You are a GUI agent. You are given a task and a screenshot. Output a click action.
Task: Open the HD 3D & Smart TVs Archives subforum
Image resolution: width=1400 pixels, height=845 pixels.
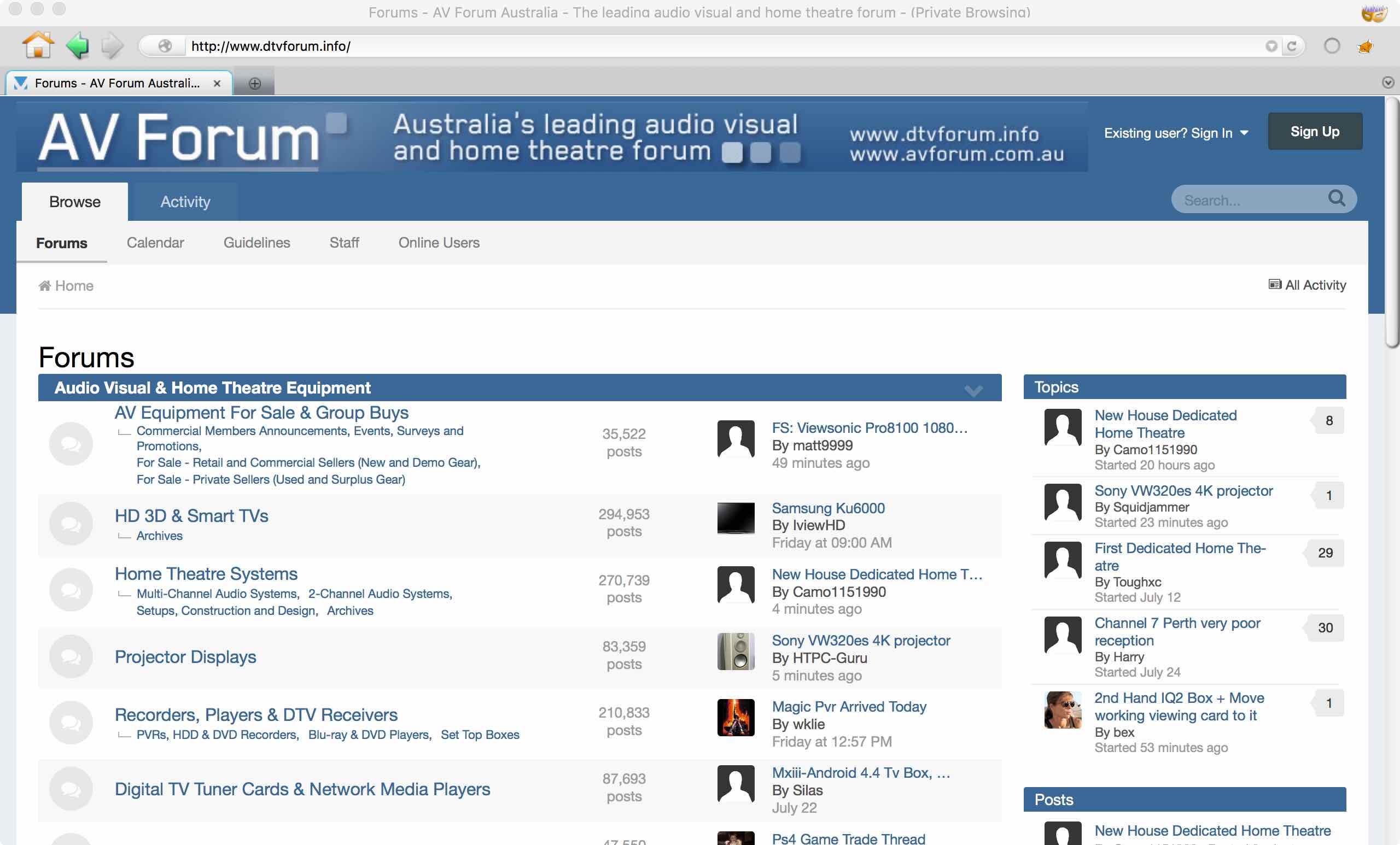160,536
